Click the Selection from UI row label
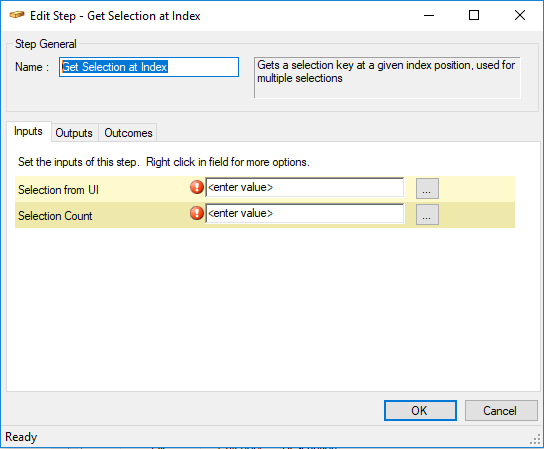 tap(58, 190)
